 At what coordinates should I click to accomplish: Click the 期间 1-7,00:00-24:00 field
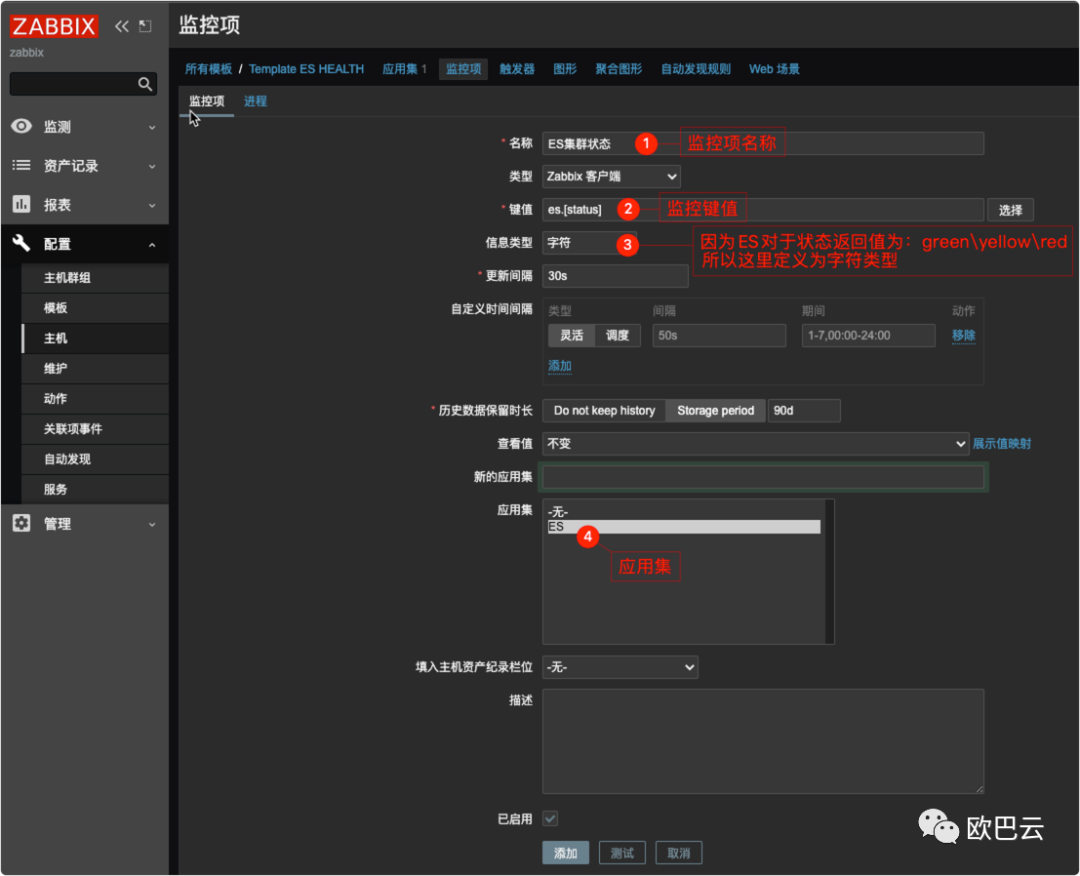tap(869, 335)
